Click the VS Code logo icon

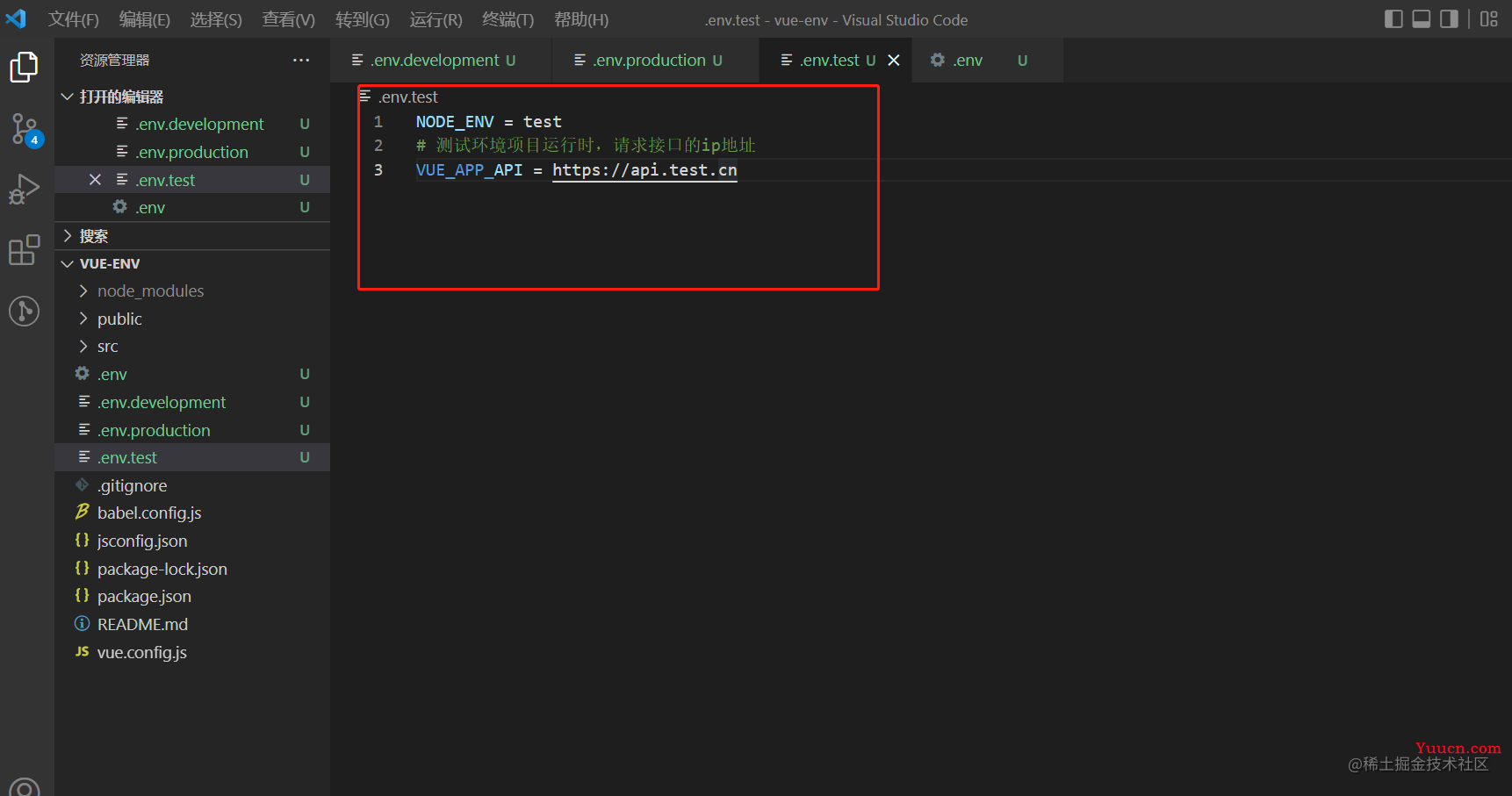16,18
